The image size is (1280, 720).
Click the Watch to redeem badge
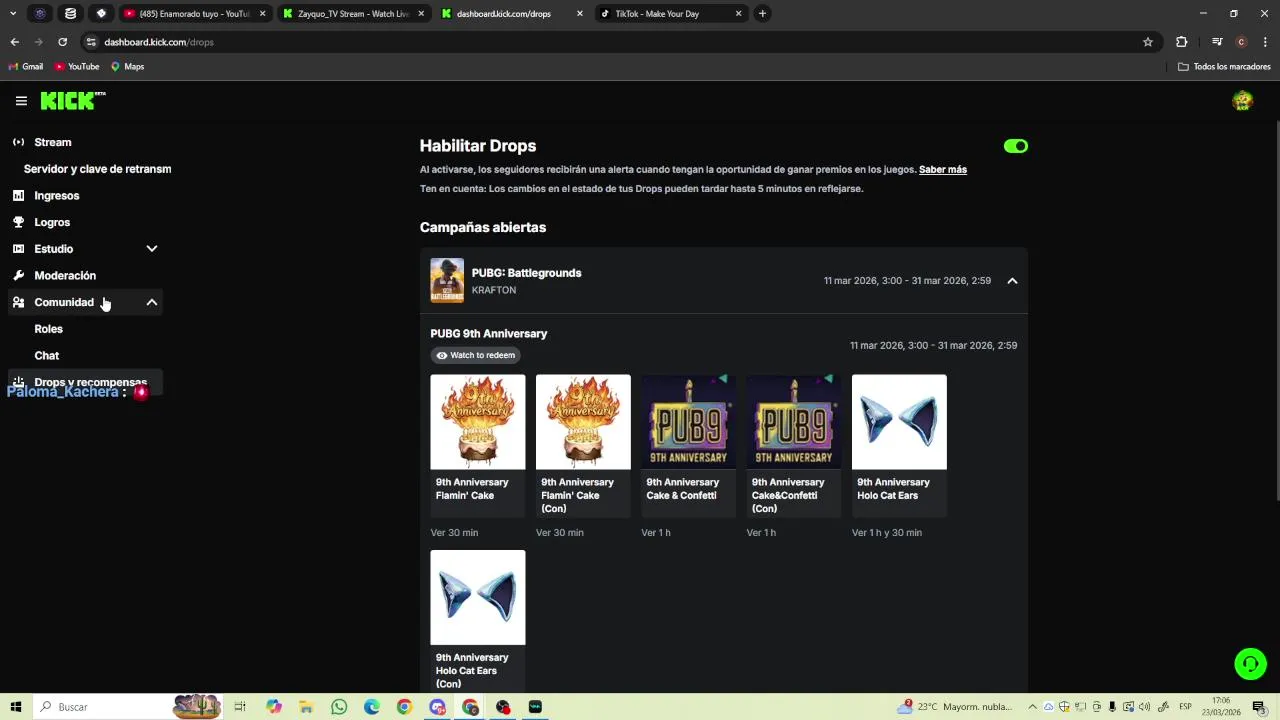point(476,355)
